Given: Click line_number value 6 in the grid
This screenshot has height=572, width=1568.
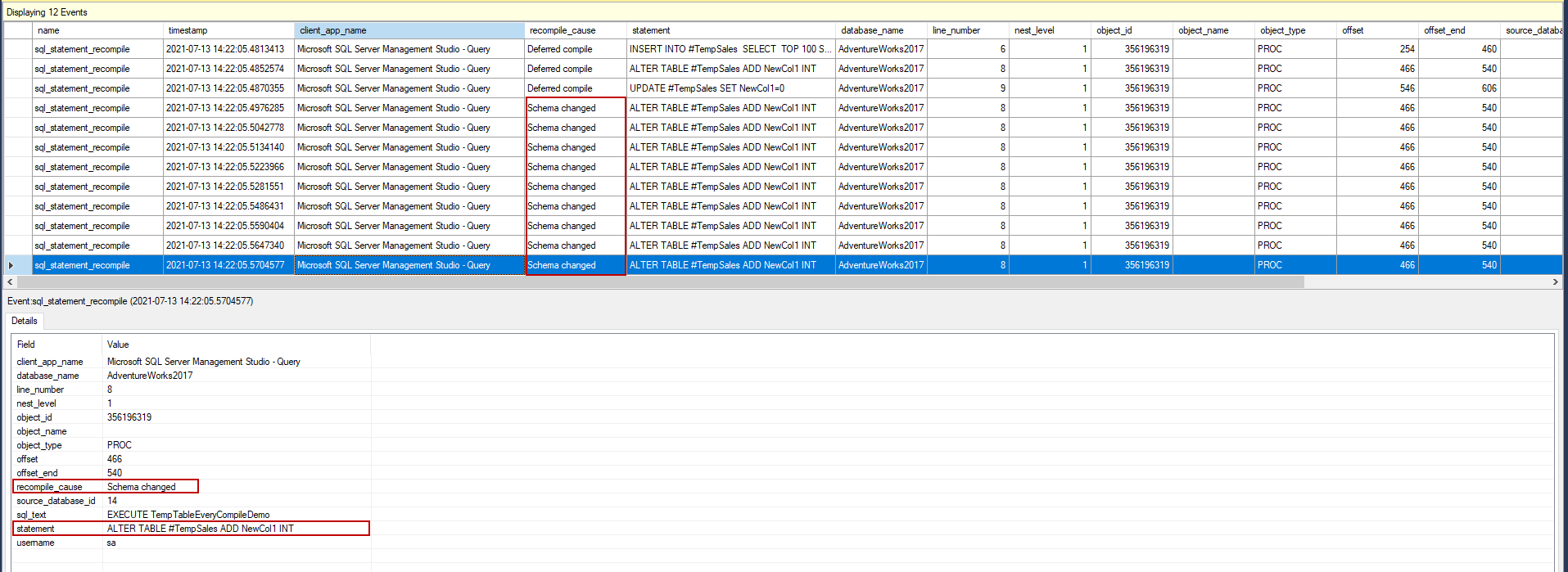Looking at the screenshot, I should tap(968, 49).
